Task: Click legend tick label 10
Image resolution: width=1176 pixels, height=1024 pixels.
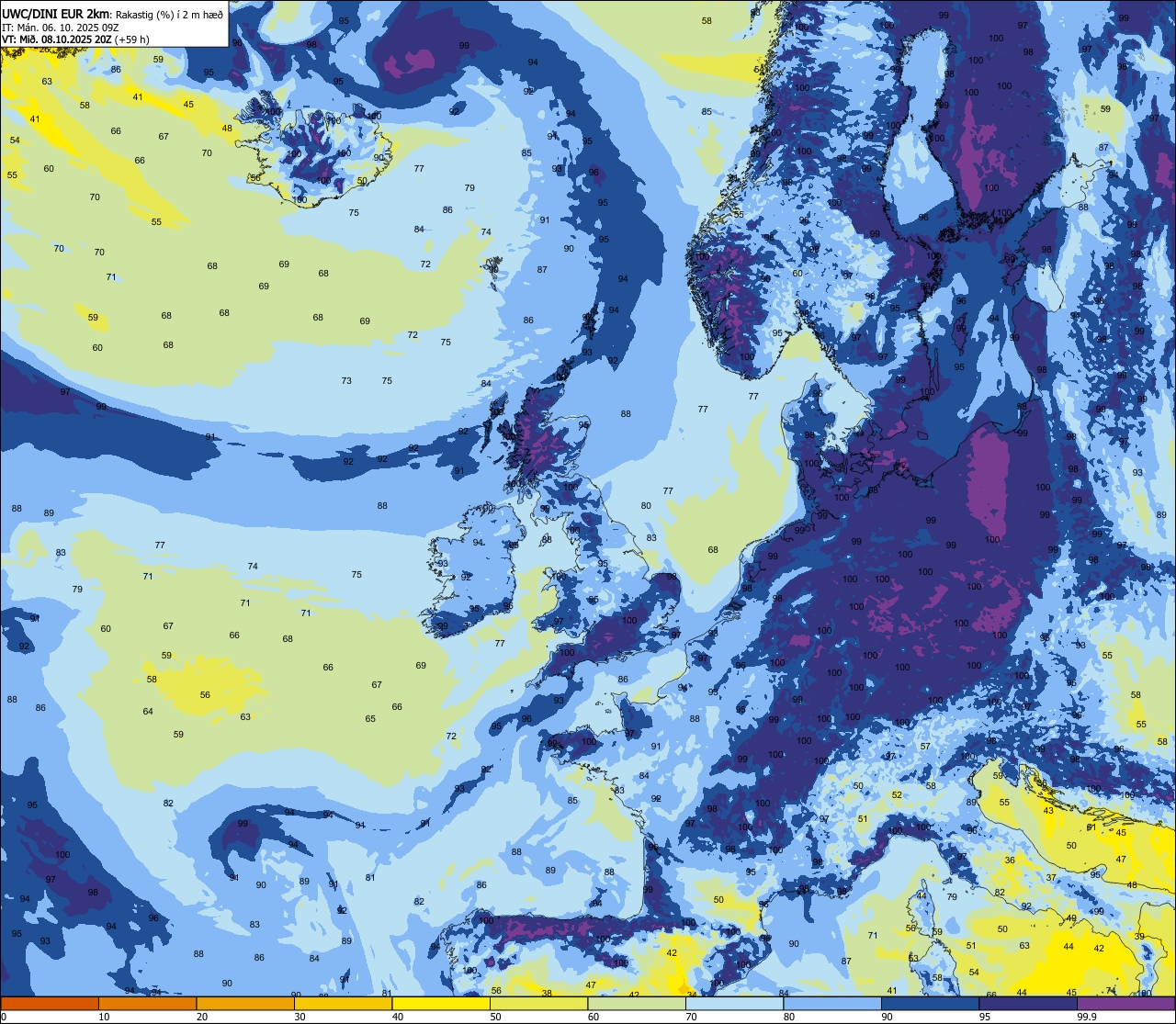Action: coord(104,1017)
